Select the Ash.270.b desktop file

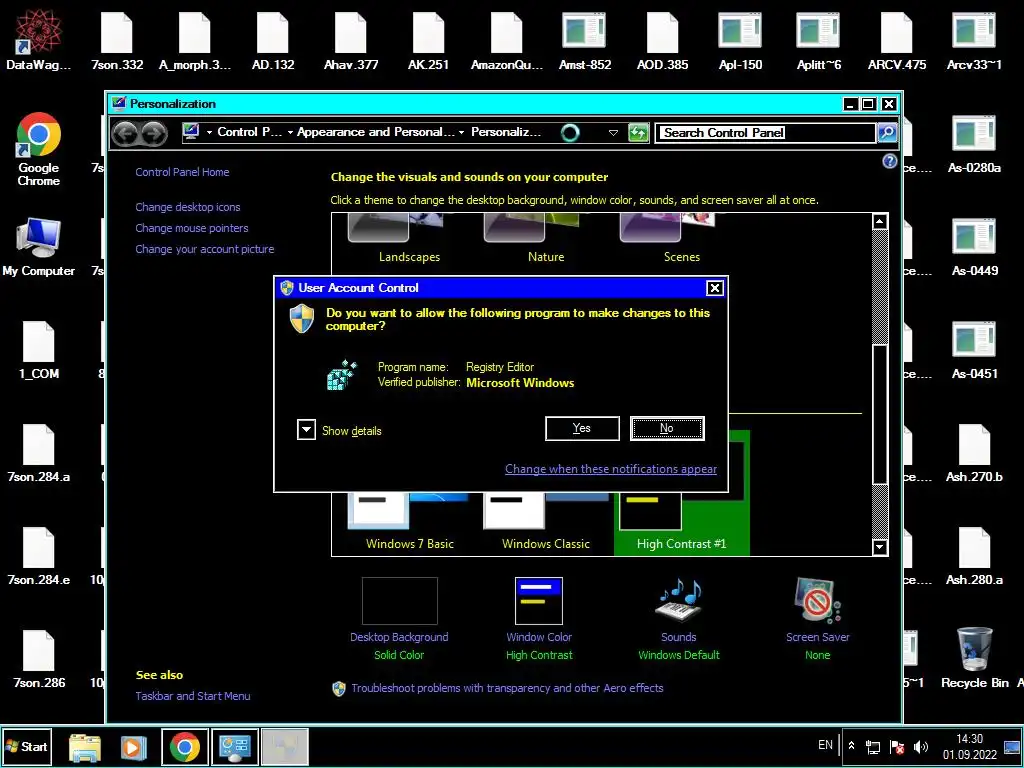click(974, 453)
